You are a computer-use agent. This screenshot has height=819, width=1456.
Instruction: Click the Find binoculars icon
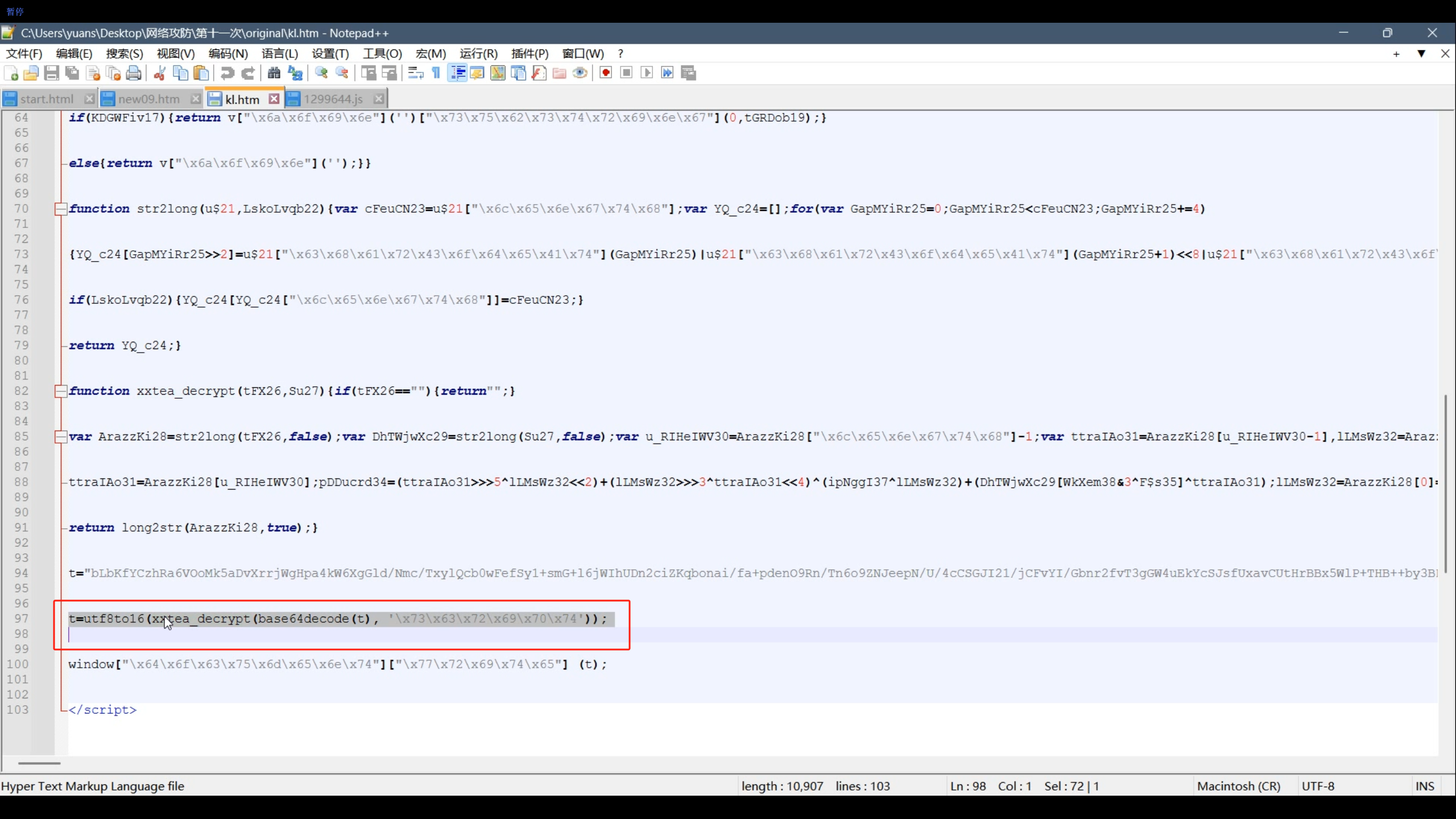(274, 73)
